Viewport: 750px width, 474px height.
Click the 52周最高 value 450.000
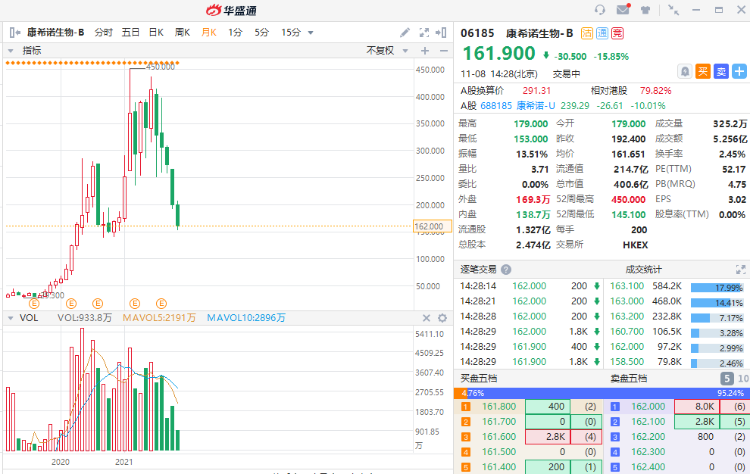628,199
